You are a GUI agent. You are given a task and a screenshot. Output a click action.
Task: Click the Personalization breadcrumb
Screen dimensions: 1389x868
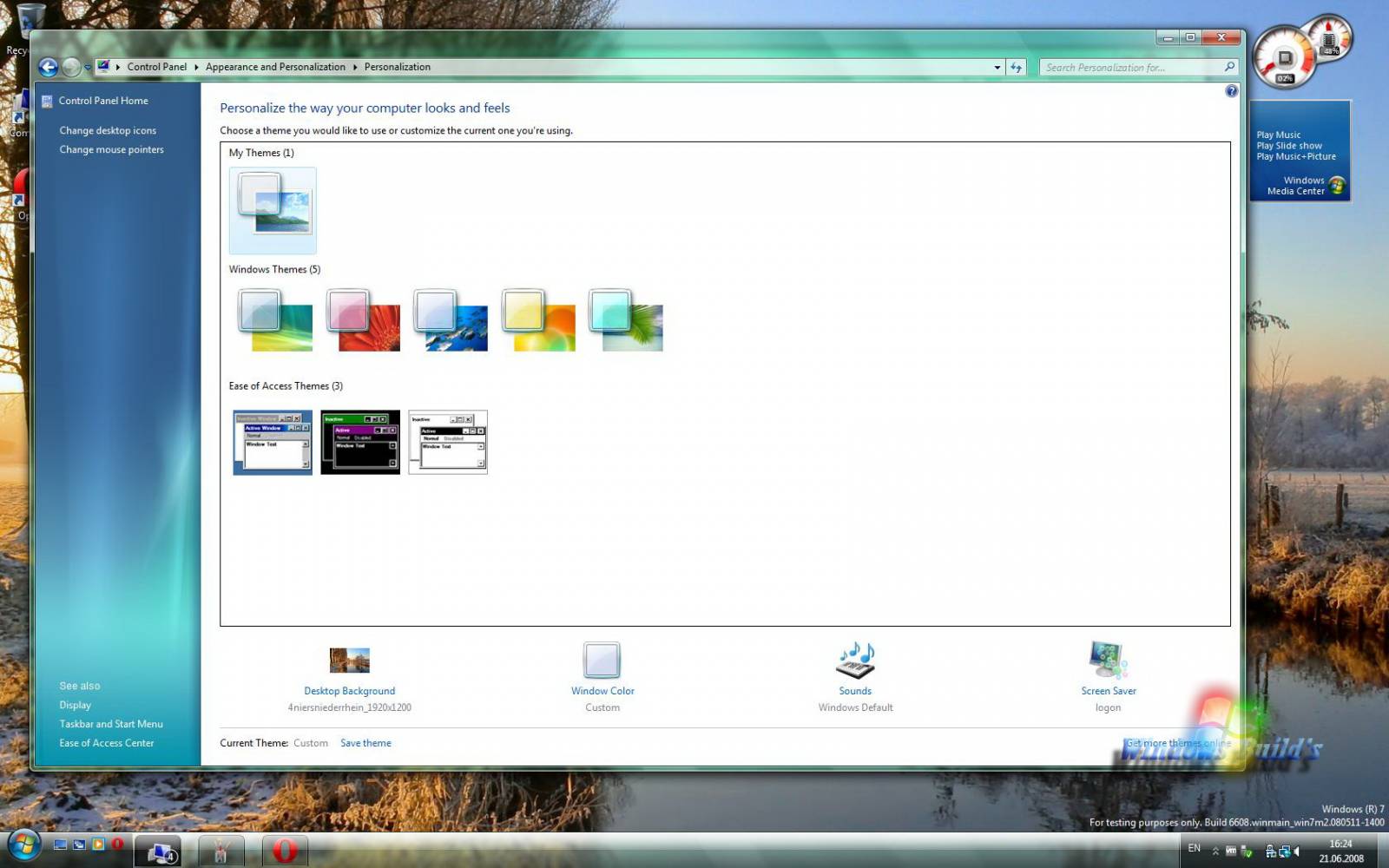397,67
